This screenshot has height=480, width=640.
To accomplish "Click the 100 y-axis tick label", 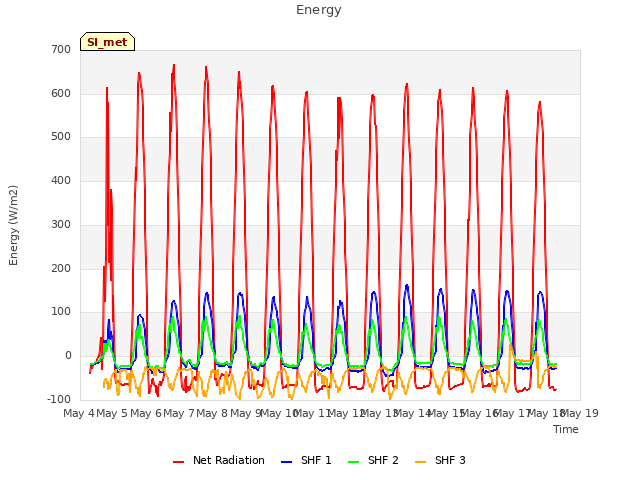I will 61,312.
